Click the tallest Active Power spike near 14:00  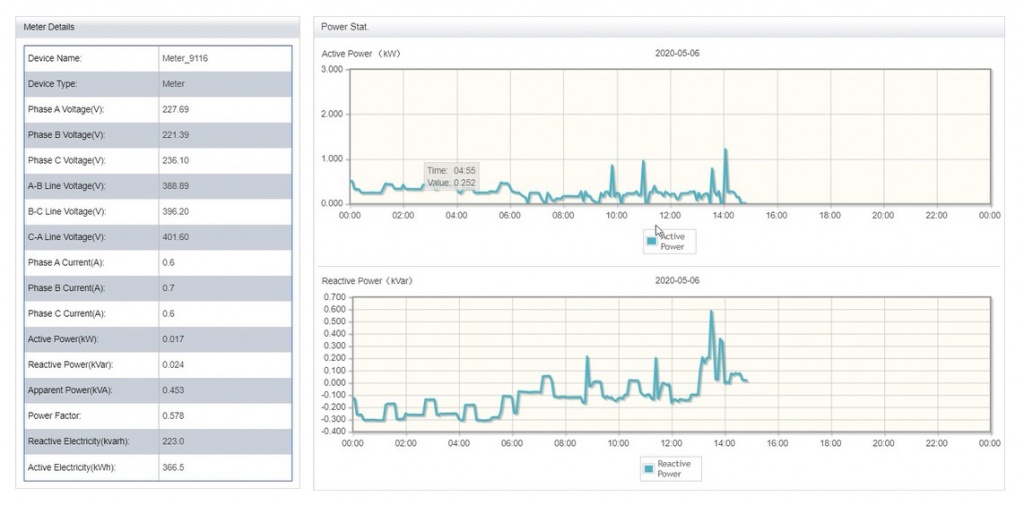726,150
